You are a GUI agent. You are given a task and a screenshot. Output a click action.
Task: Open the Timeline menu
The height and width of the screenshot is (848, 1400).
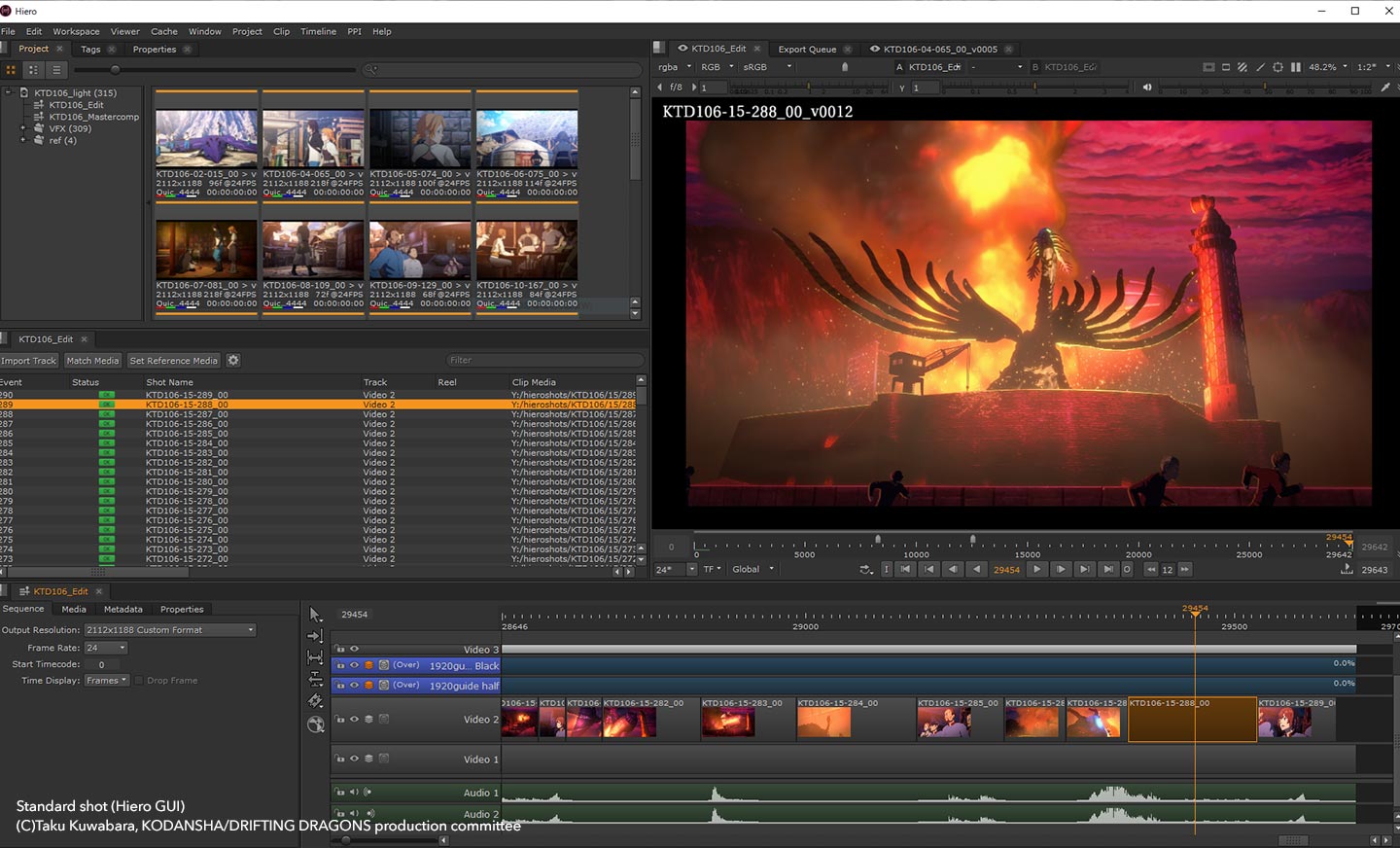[318, 31]
